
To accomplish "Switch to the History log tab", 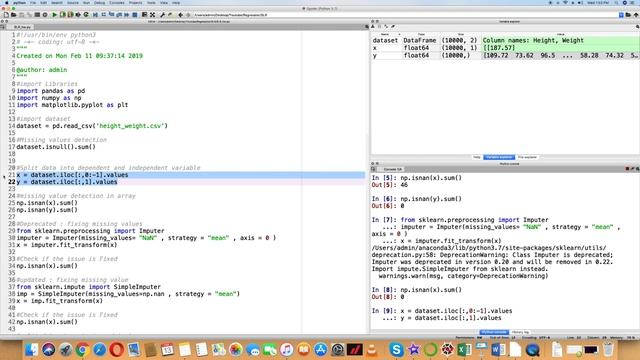I will click(x=520, y=332).
